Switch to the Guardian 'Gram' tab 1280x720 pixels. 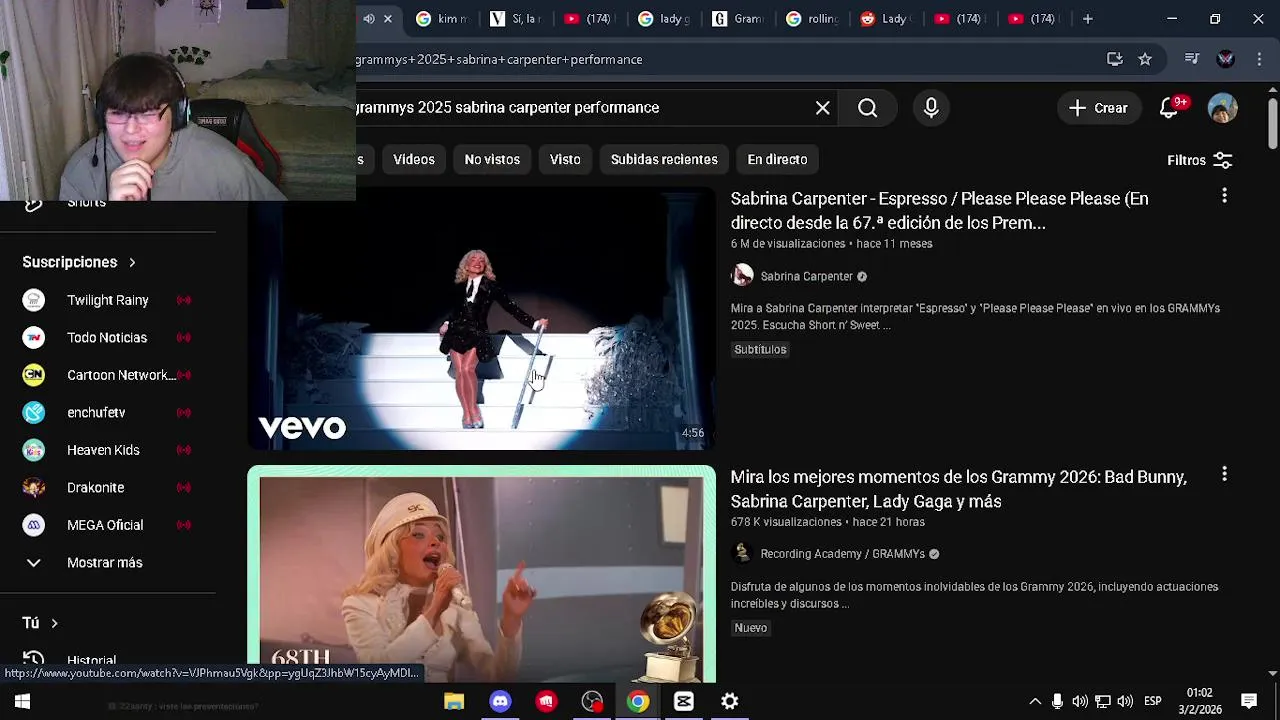pyautogui.click(x=737, y=19)
